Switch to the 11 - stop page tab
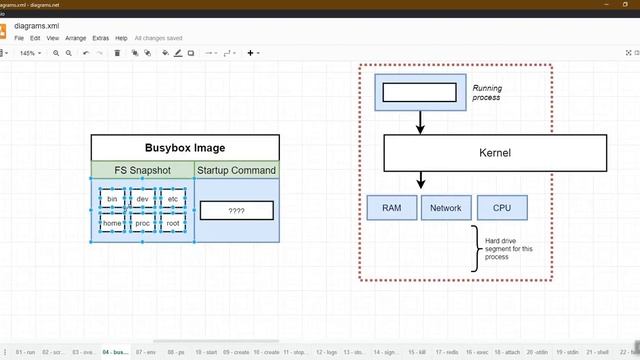 tap(295, 352)
